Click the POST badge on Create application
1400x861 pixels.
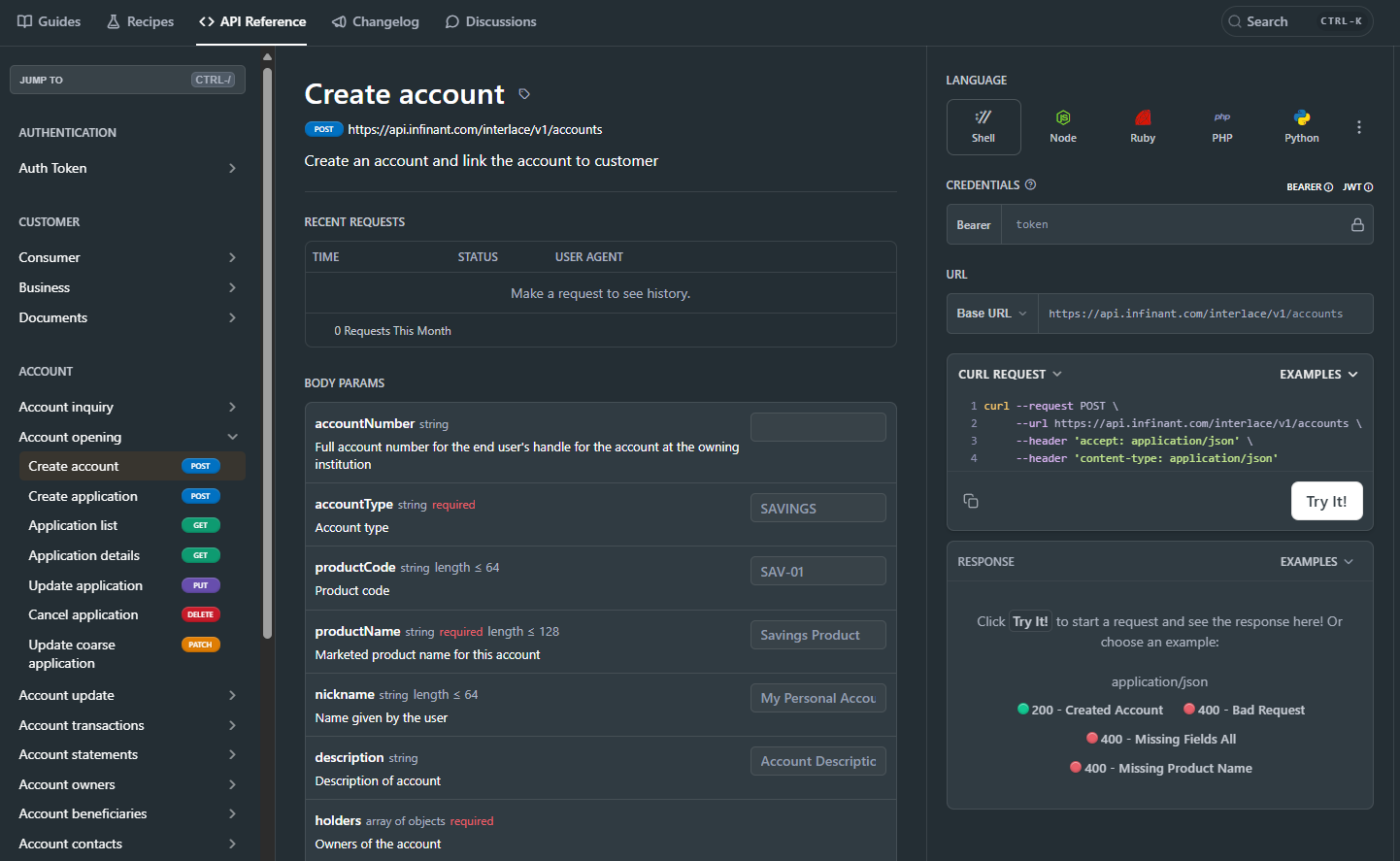[201, 496]
